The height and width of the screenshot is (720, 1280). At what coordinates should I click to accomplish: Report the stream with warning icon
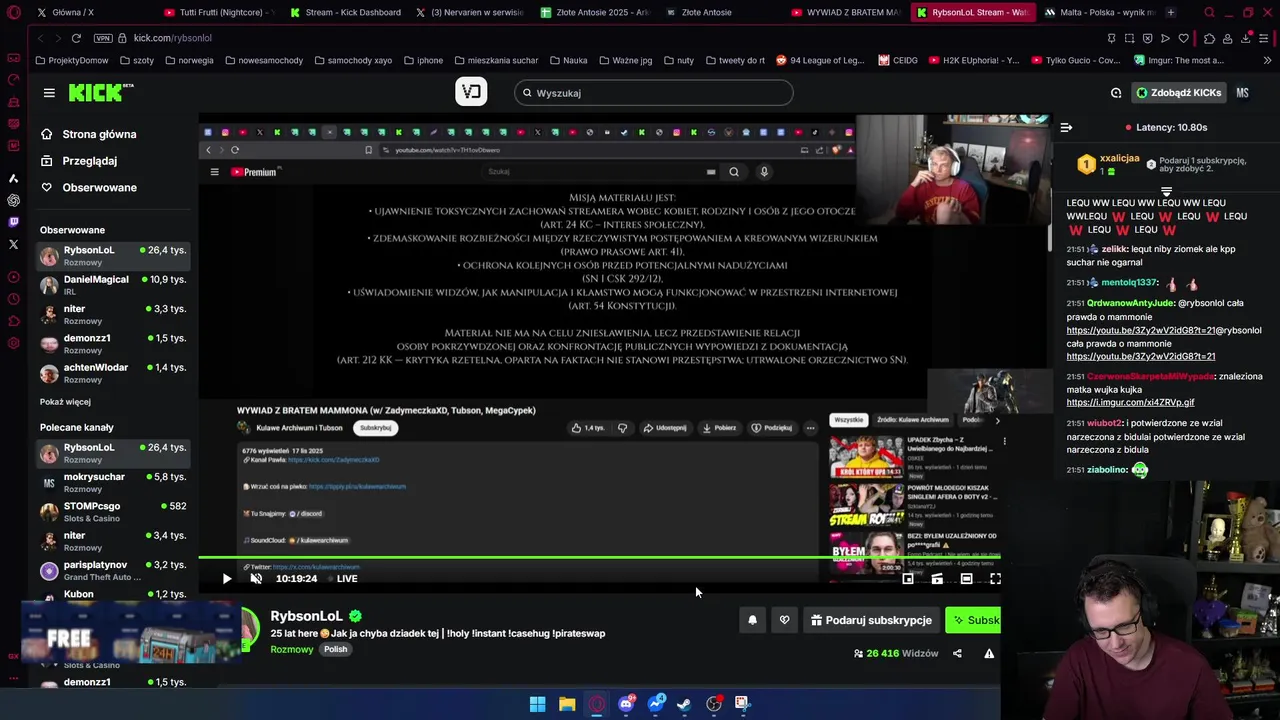tap(989, 654)
